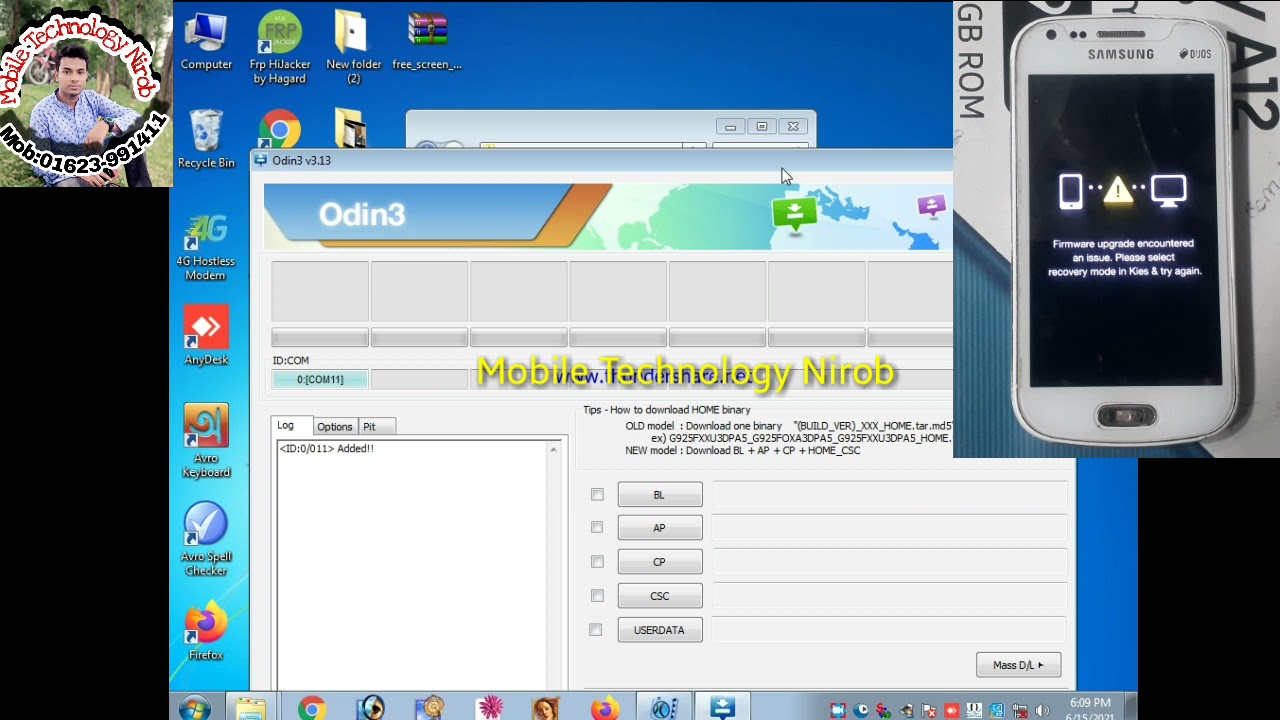Screen dimensions: 1280x720
Task: Click the BL file path field
Action: click(x=890, y=495)
